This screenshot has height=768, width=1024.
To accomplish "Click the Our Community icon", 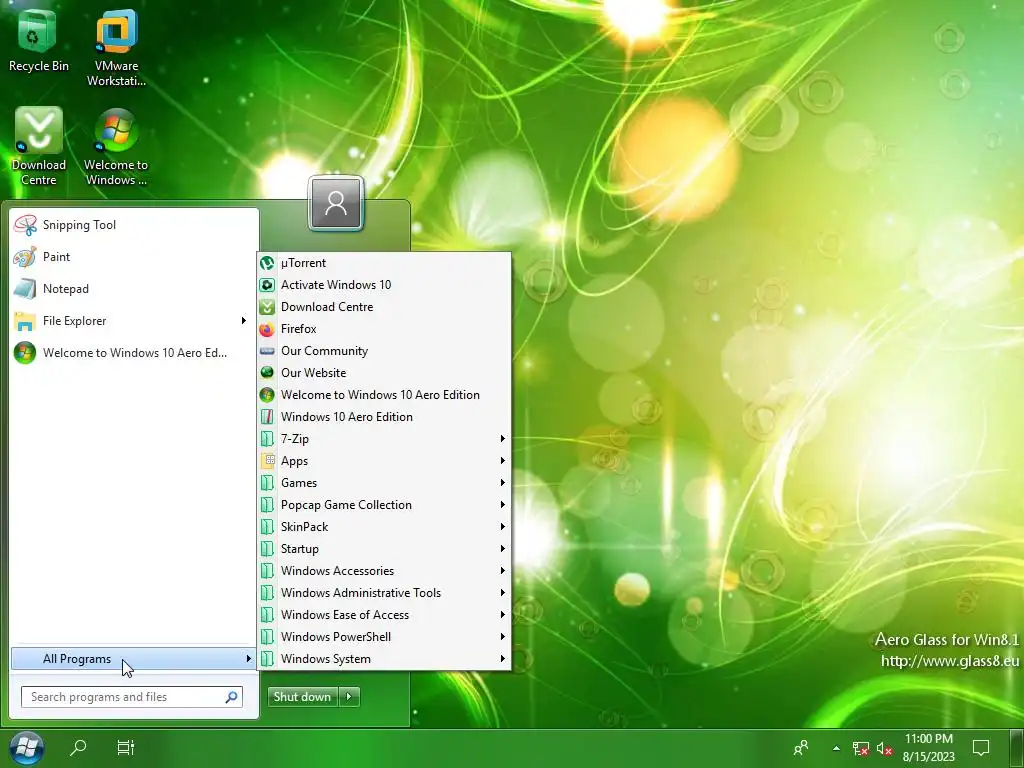I will 266,351.
